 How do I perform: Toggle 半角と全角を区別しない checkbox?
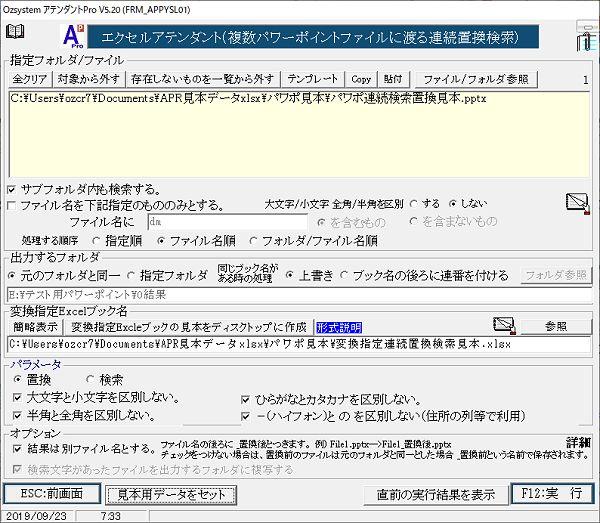[17, 415]
